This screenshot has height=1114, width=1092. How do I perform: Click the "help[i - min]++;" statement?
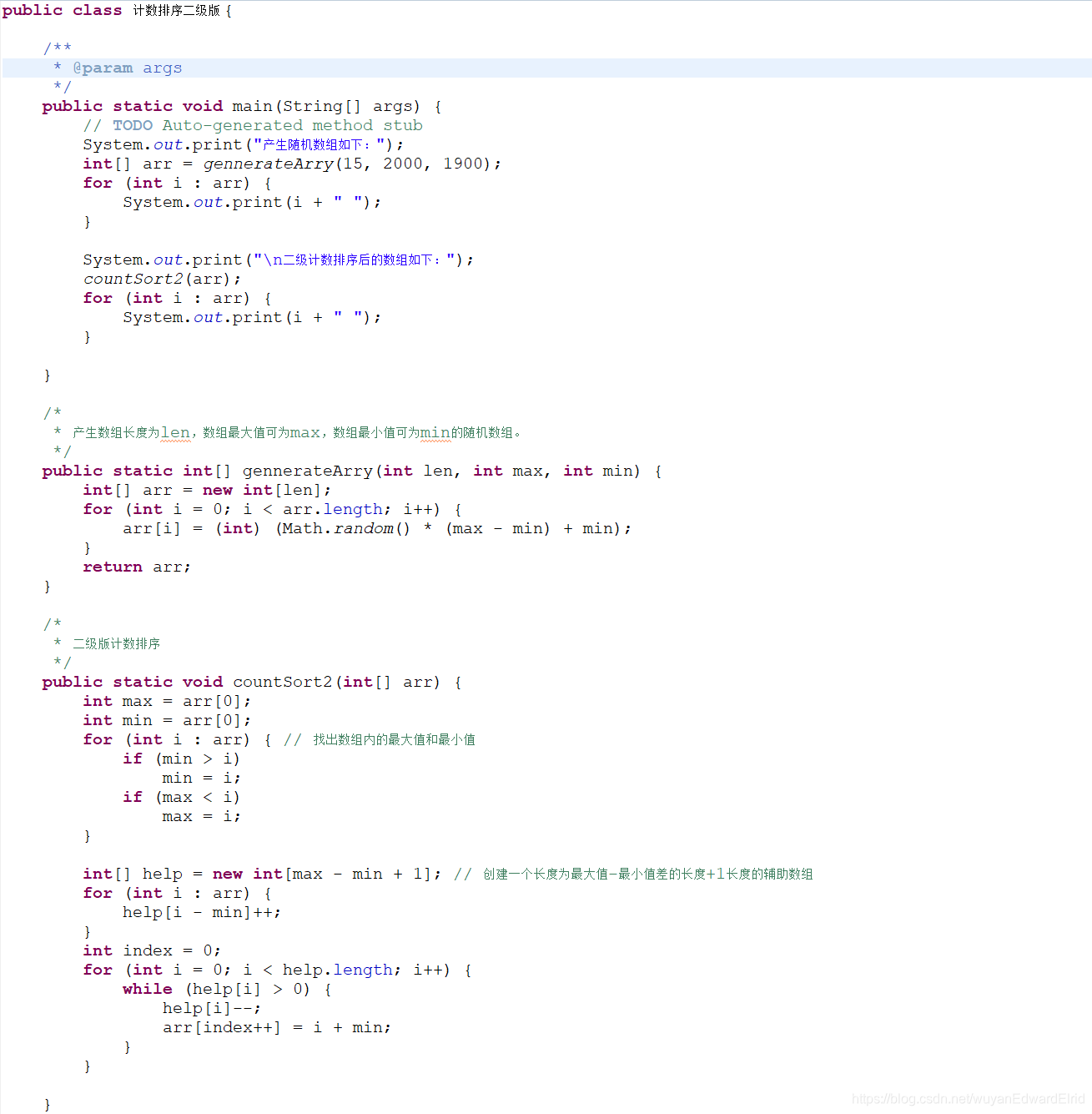click(202, 912)
